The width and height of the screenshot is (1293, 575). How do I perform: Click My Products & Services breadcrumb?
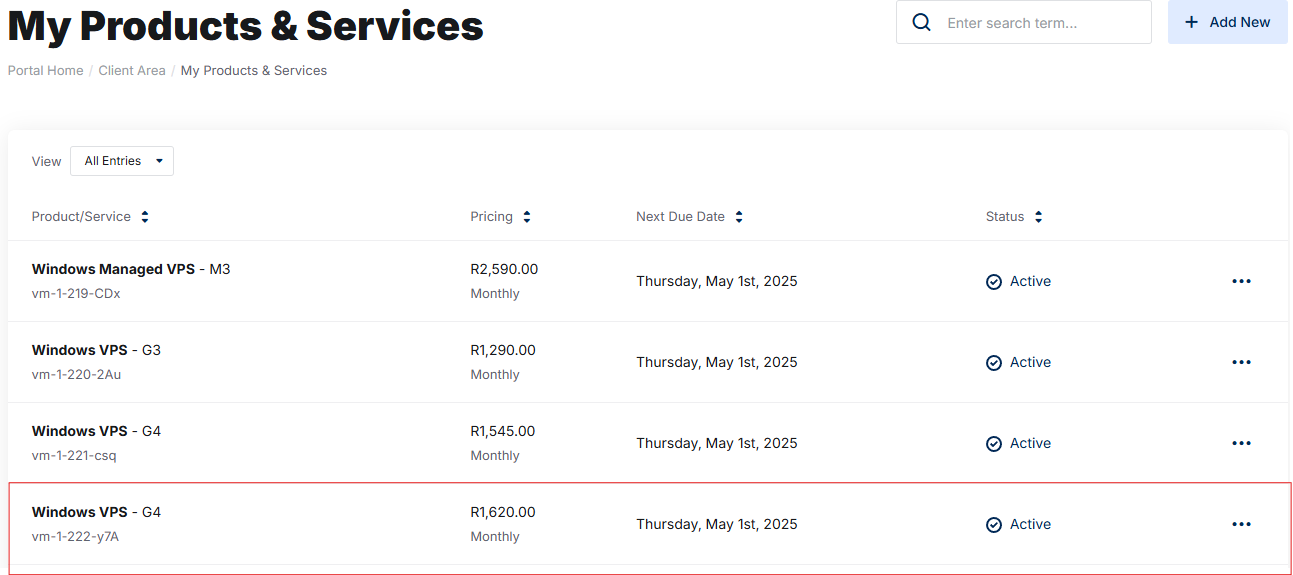(254, 71)
